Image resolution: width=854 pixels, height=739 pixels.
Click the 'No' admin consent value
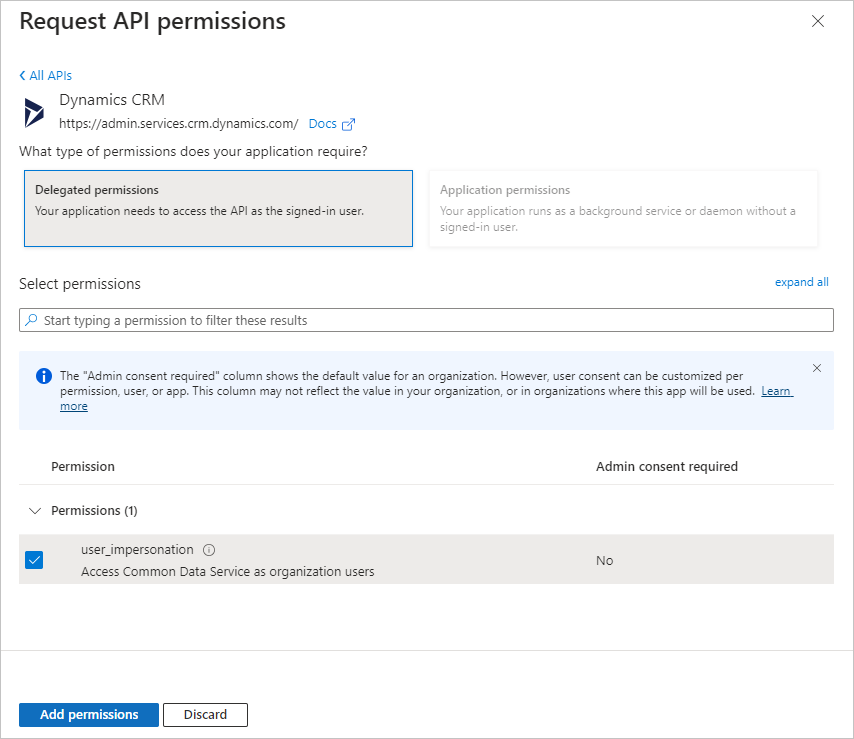pyautogui.click(x=605, y=560)
